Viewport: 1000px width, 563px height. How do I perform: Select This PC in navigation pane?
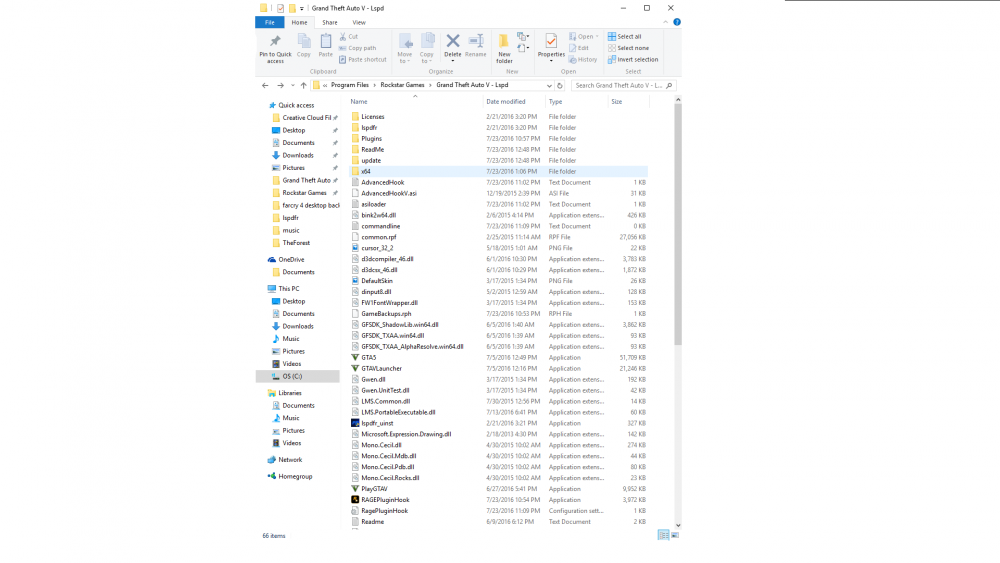click(288, 289)
